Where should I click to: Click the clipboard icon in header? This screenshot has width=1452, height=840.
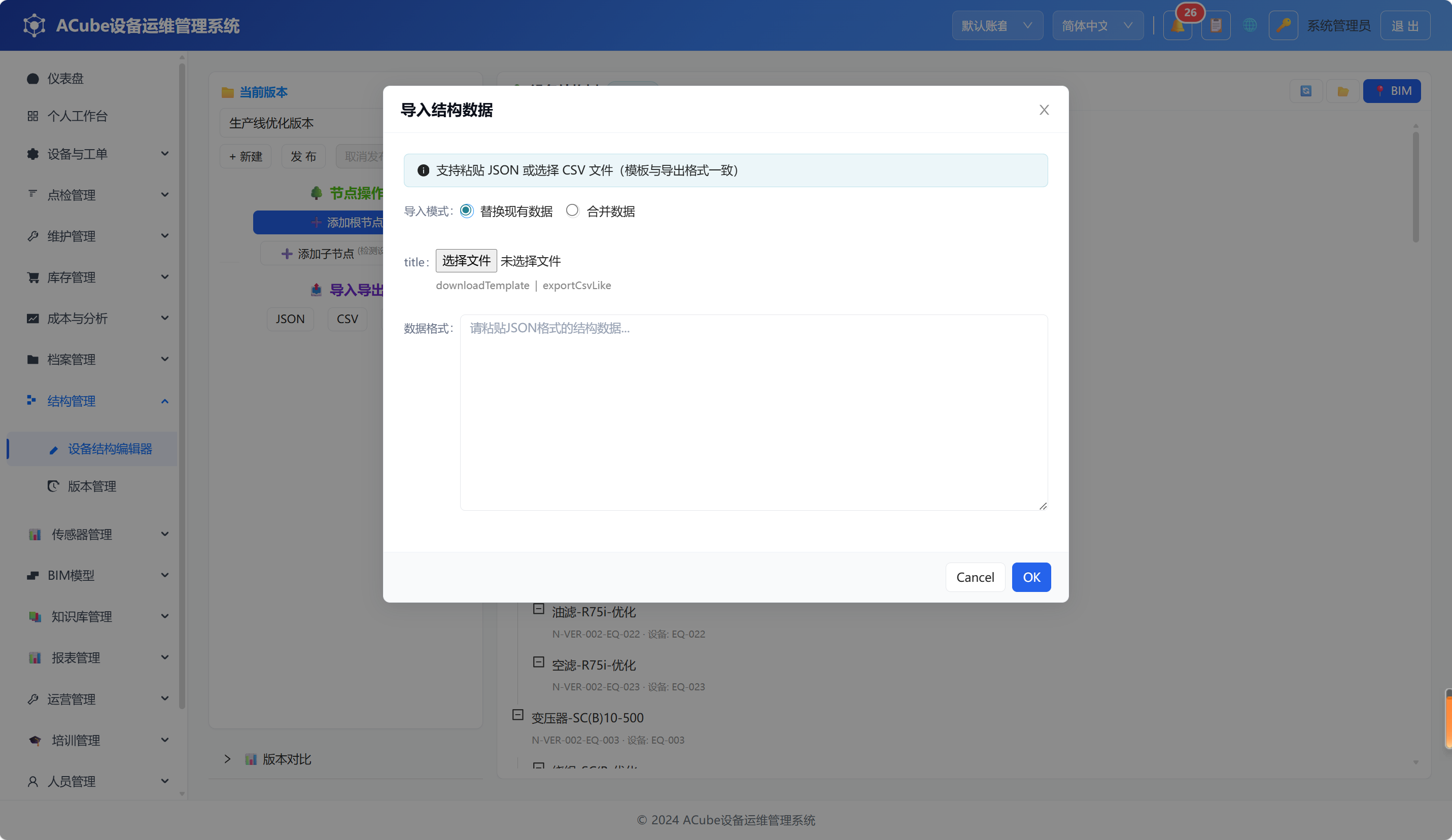(1216, 26)
